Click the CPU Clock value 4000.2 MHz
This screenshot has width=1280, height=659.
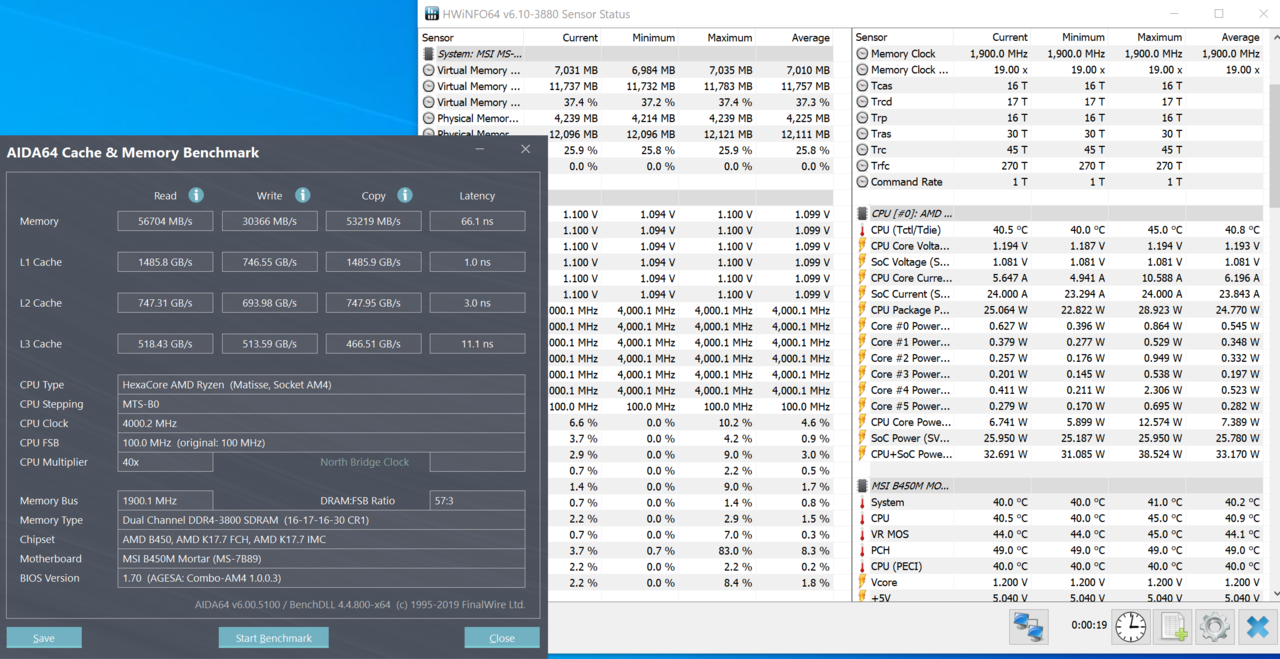click(321, 423)
